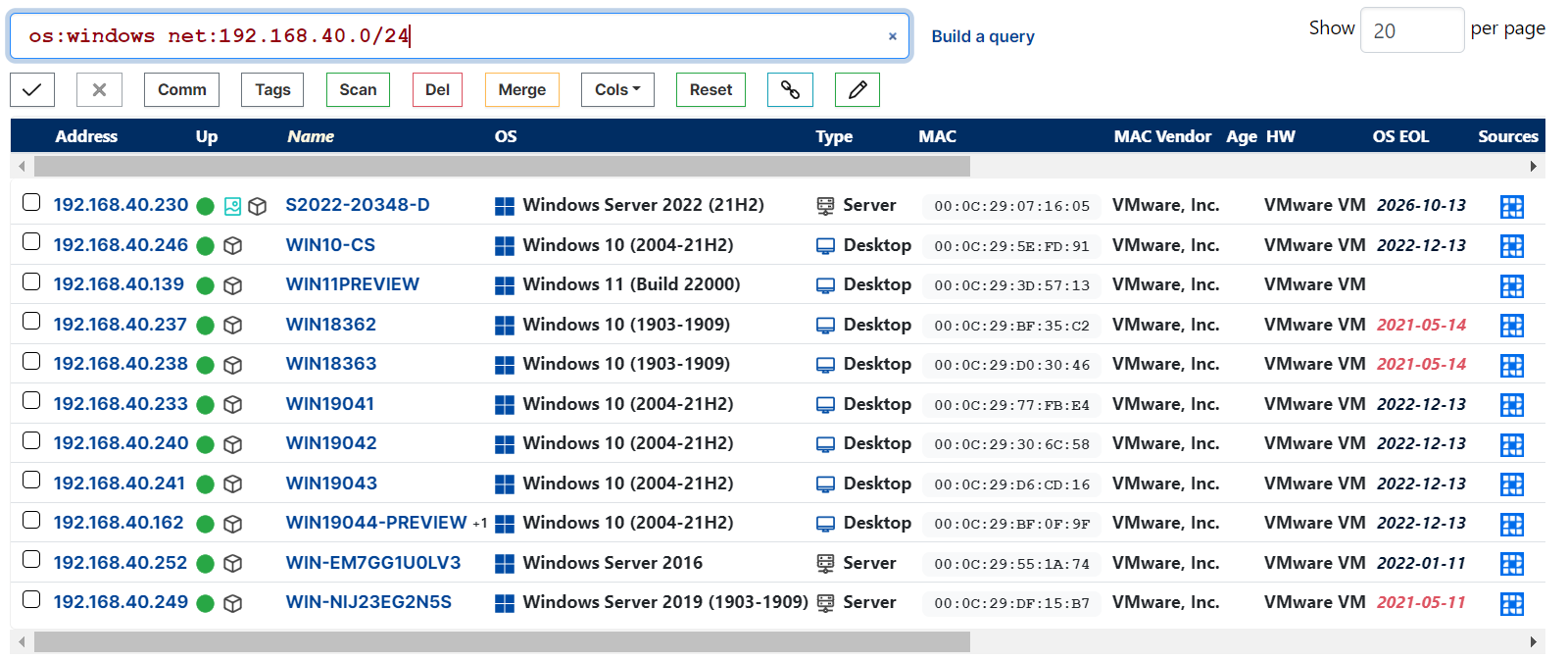This screenshot has width=1568, height=661.
Task: Click the select-all checkmark button
Action: coord(32,90)
